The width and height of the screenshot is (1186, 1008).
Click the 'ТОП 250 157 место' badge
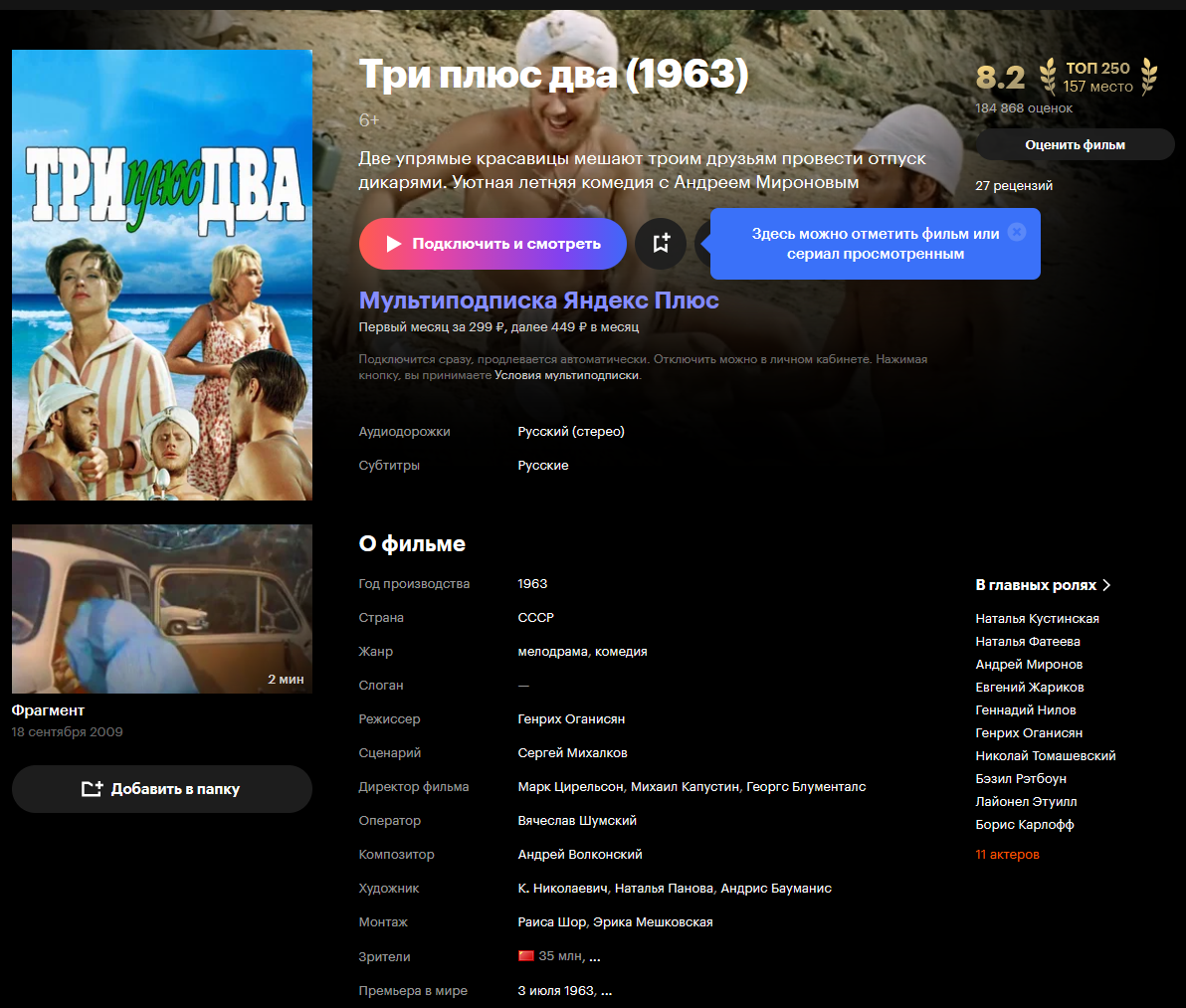pyautogui.click(x=1097, y=78)
